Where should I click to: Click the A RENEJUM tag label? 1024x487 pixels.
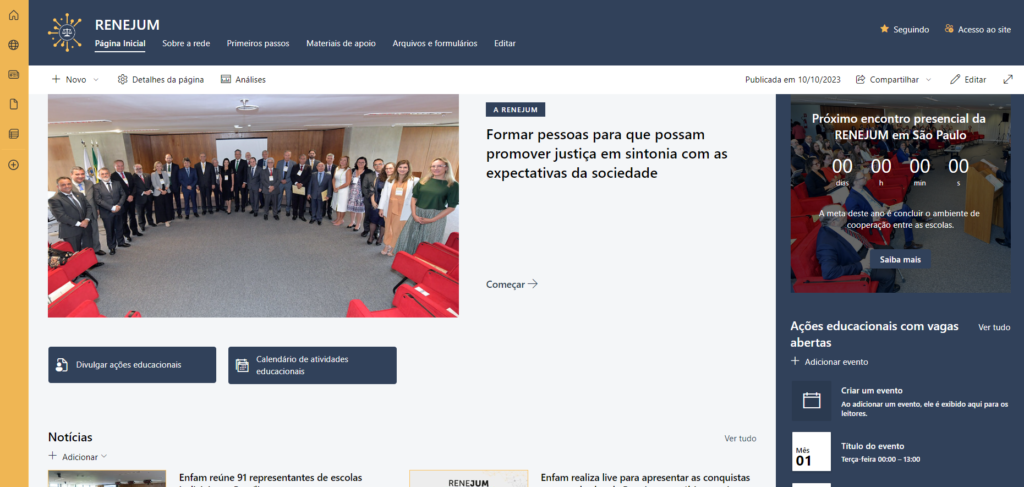tap(515, 110)
